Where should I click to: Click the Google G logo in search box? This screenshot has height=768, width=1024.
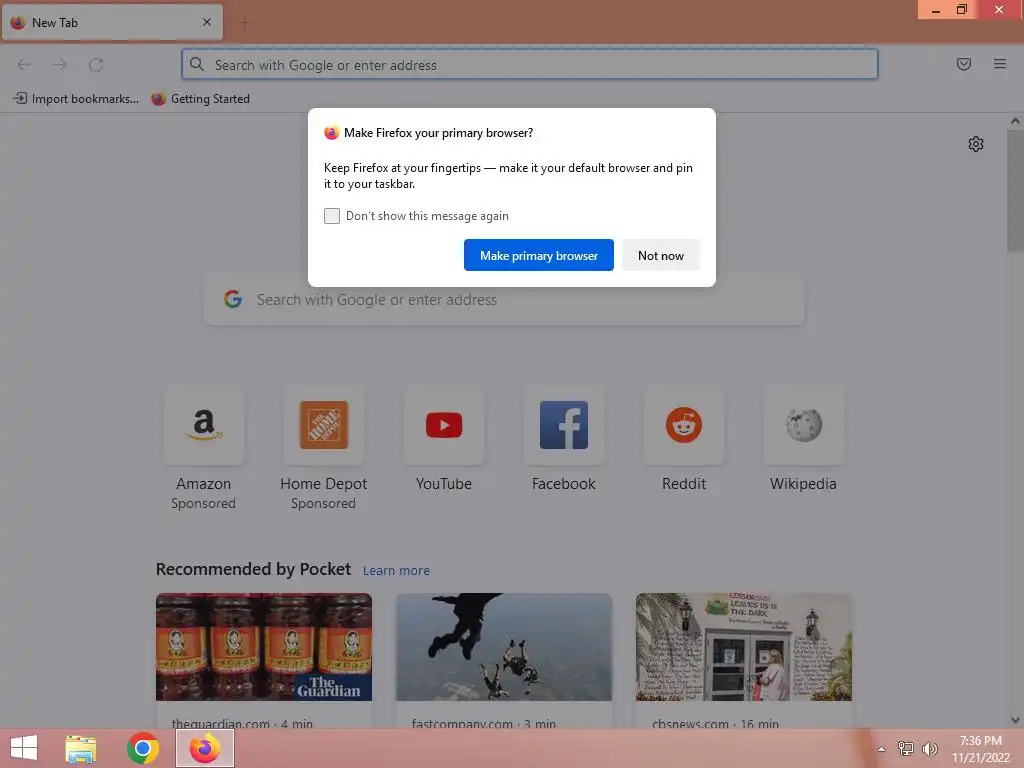(233, 299)
